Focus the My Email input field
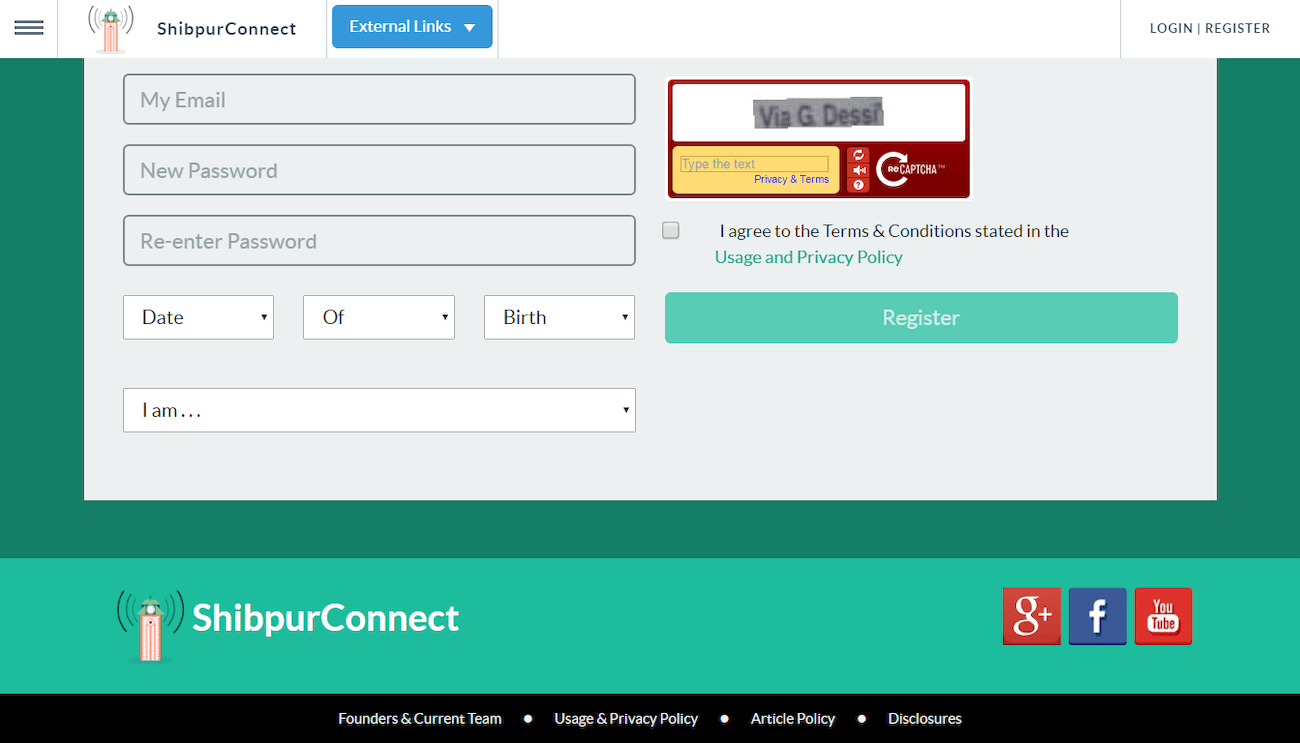 [x=379, y=100]
